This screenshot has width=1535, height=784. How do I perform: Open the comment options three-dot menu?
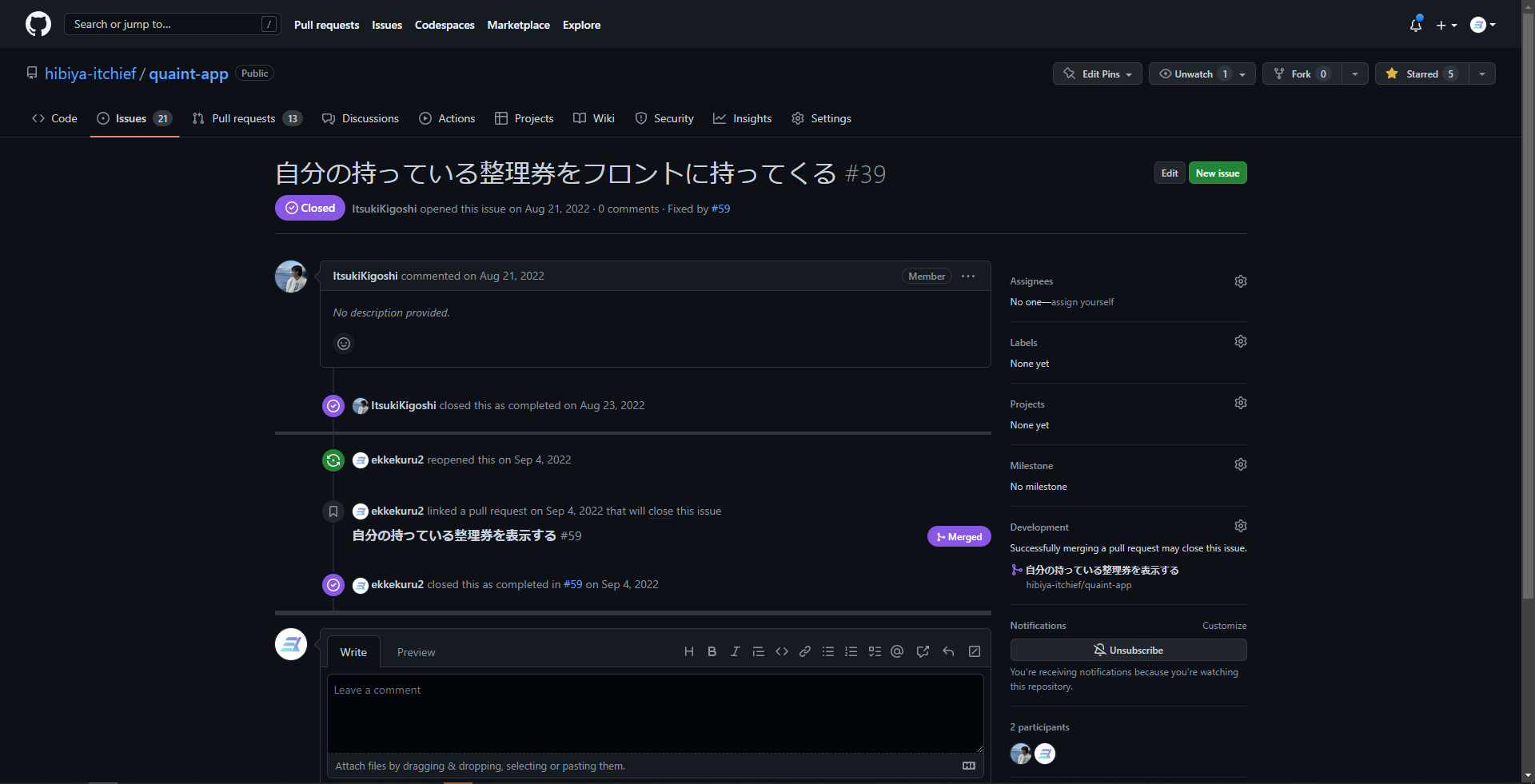tap(968, 276)
